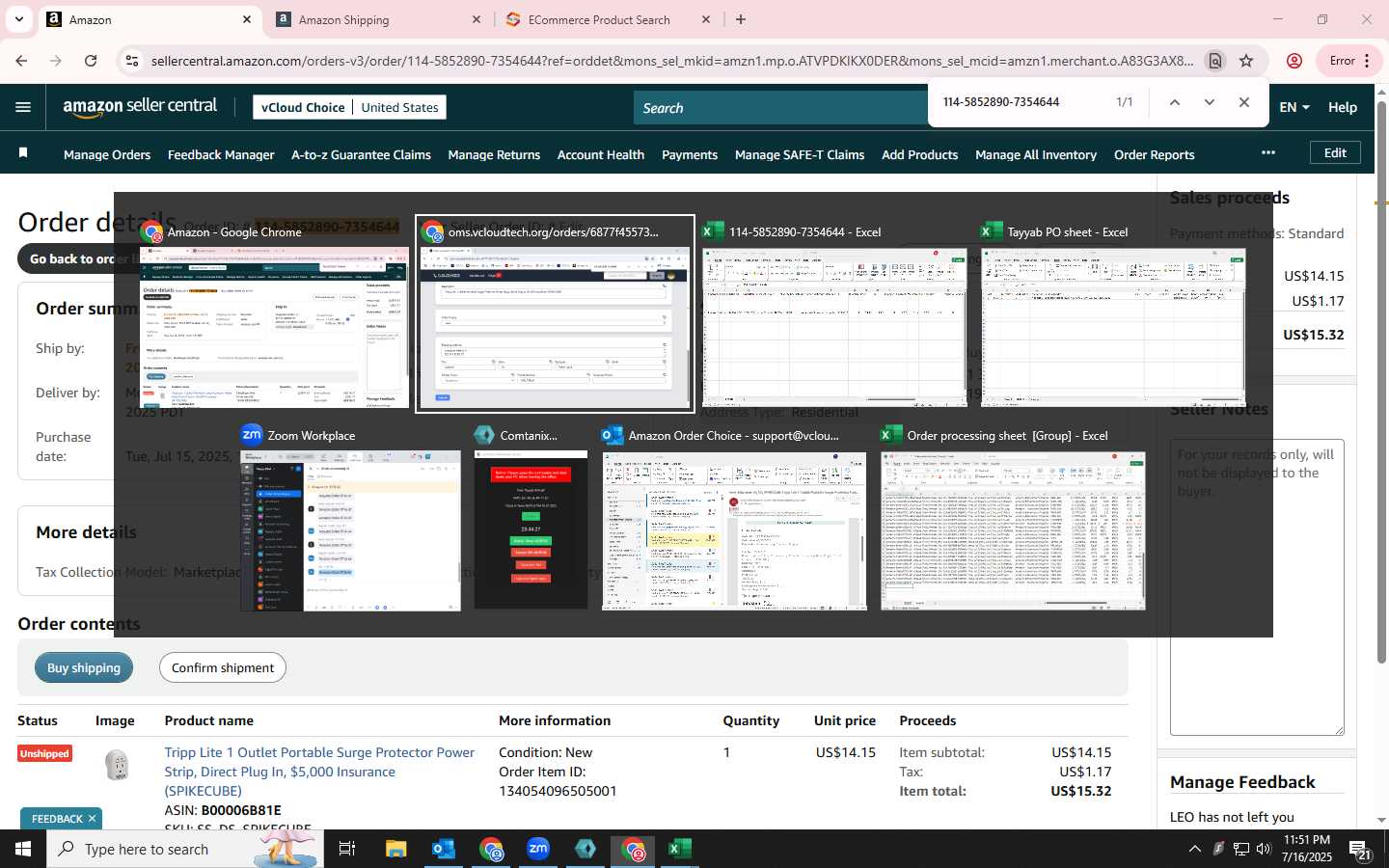The width and height of the screenshot is (1389, 868).
Task: Switch to the Amazon Shipping tab
Action: (378, 19)
